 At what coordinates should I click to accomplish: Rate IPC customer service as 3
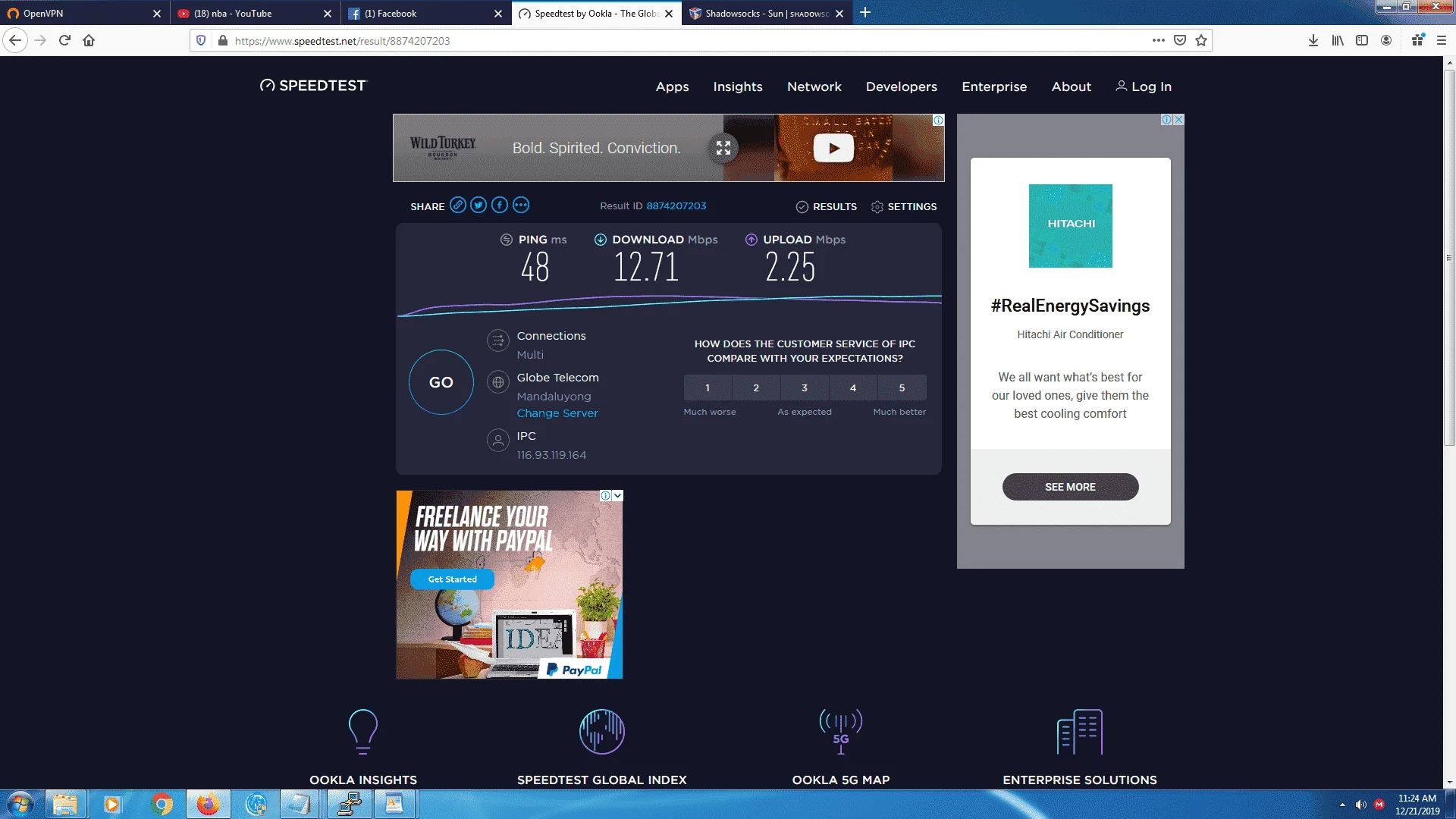point(805,388)
